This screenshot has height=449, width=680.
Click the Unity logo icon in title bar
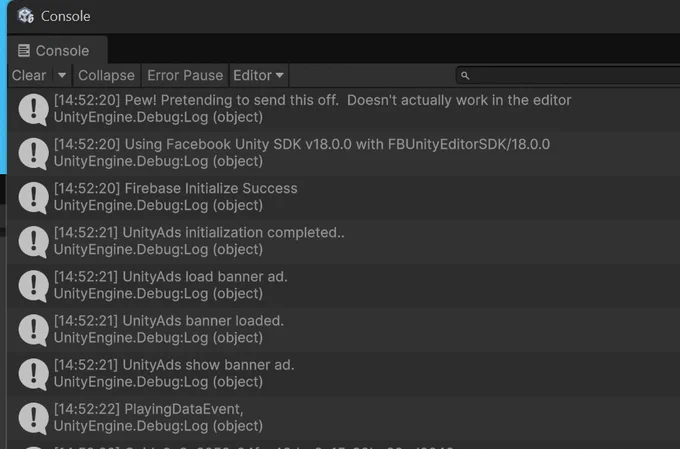(26, 16)
